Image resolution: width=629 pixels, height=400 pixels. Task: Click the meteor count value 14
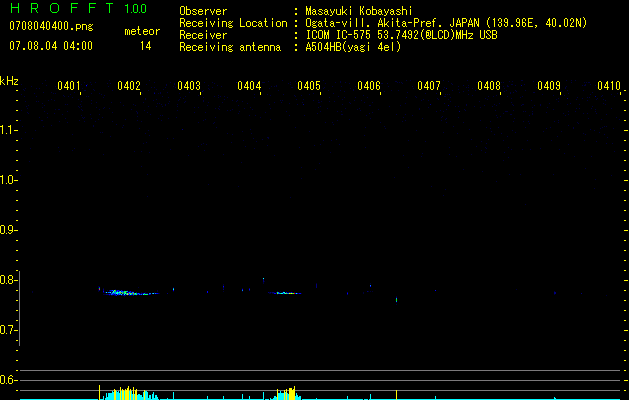click(145, 46)
